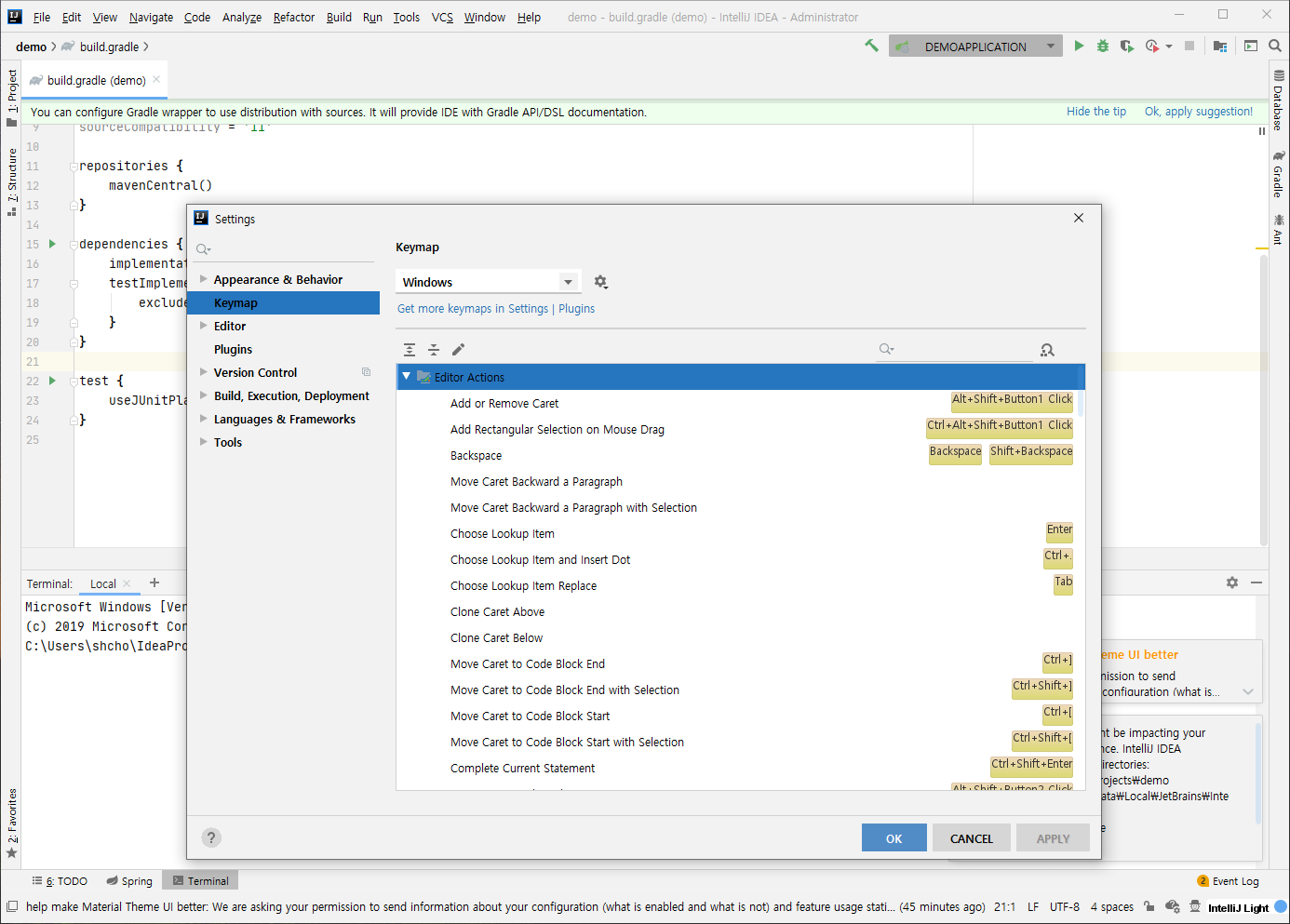
Task: Open the Database tool window
Action: click(1279, 100)
